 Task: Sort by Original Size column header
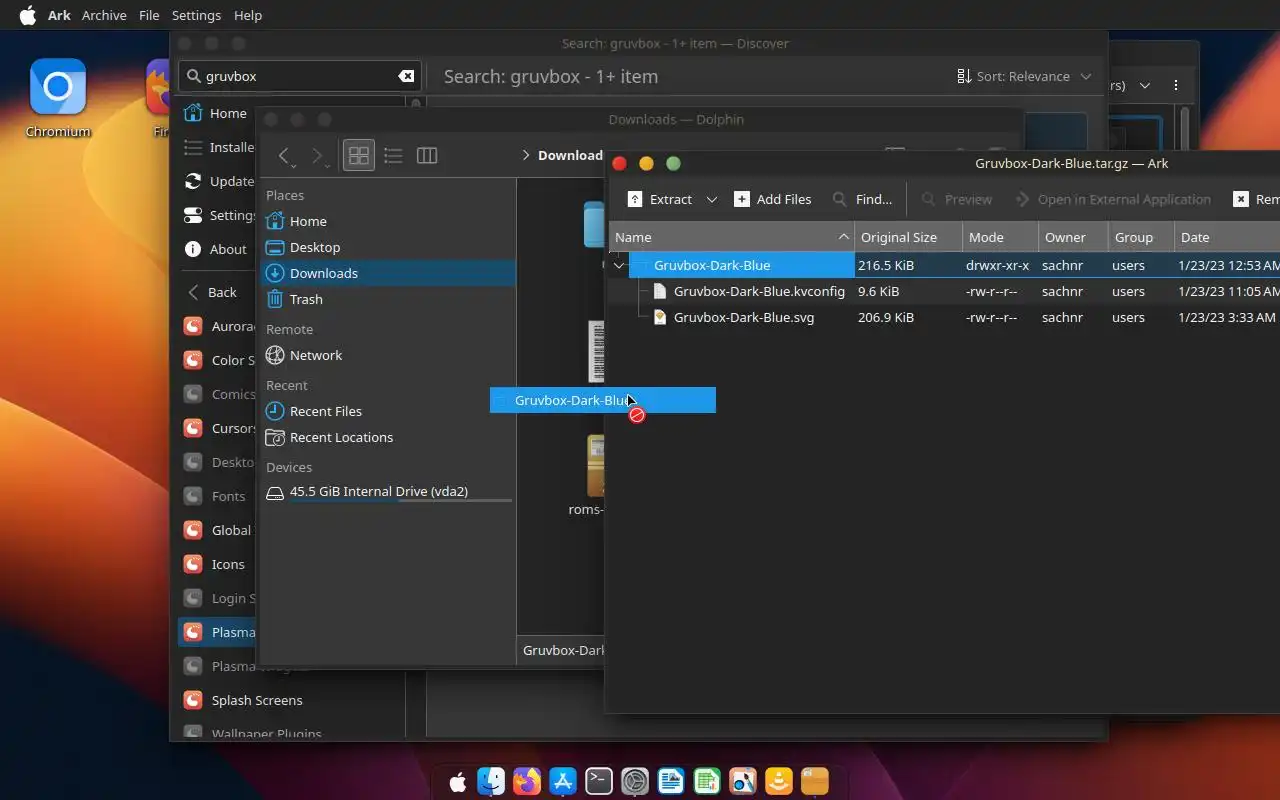909,237
